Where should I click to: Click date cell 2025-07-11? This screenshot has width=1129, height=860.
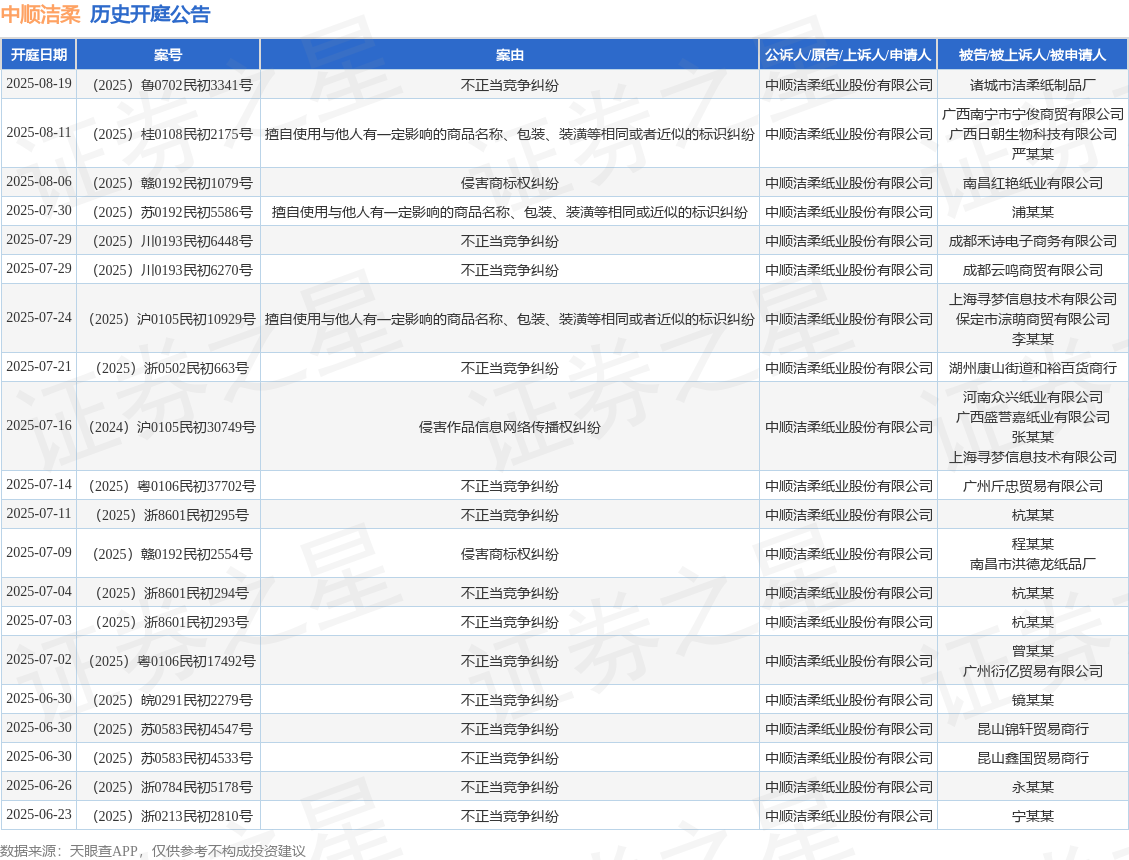[x=39, y=514]
